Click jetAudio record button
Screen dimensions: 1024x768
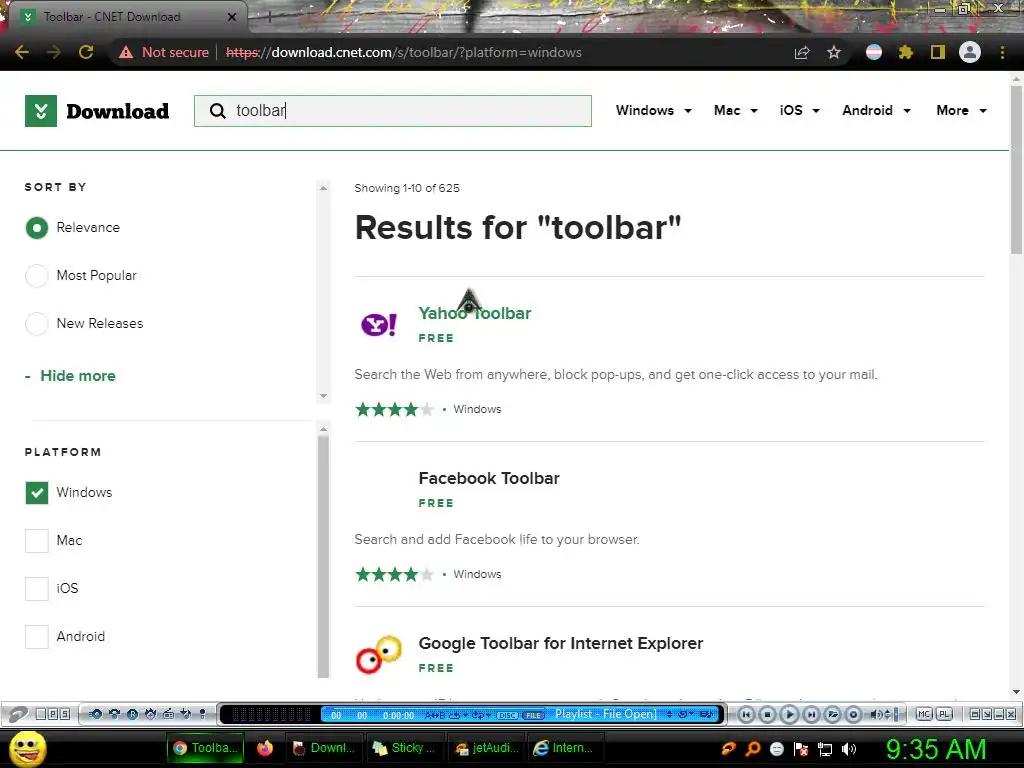(x=854, y=714)
